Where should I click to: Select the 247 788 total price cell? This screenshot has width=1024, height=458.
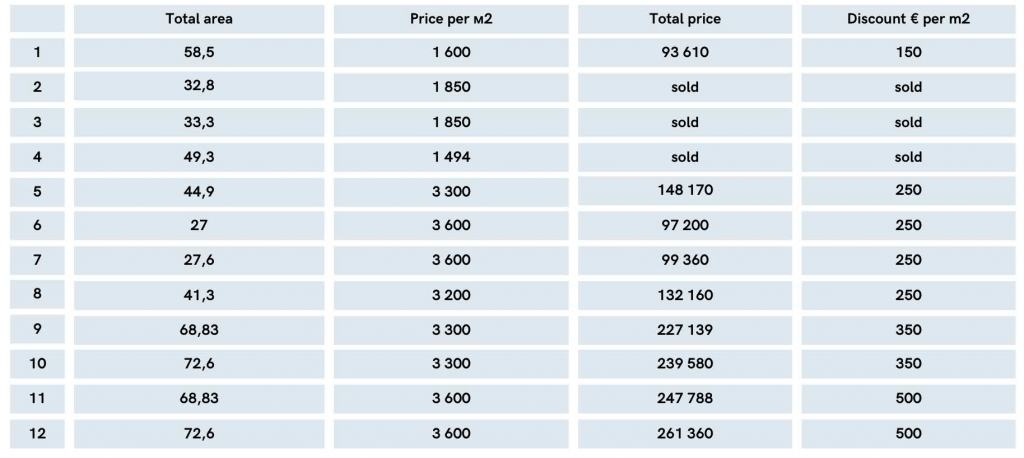(x=685, y=398)
